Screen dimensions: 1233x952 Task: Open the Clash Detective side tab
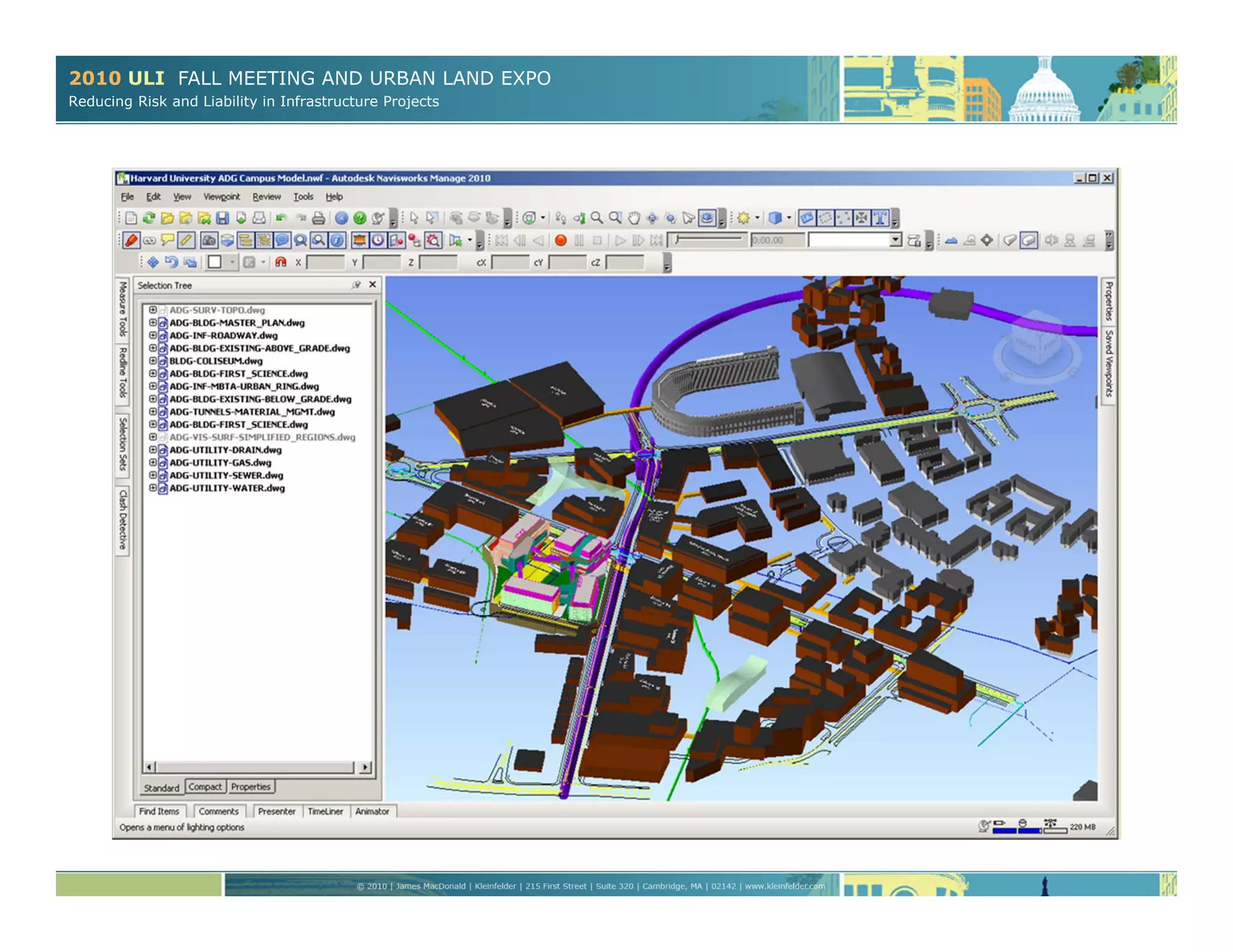click(123, 520)
